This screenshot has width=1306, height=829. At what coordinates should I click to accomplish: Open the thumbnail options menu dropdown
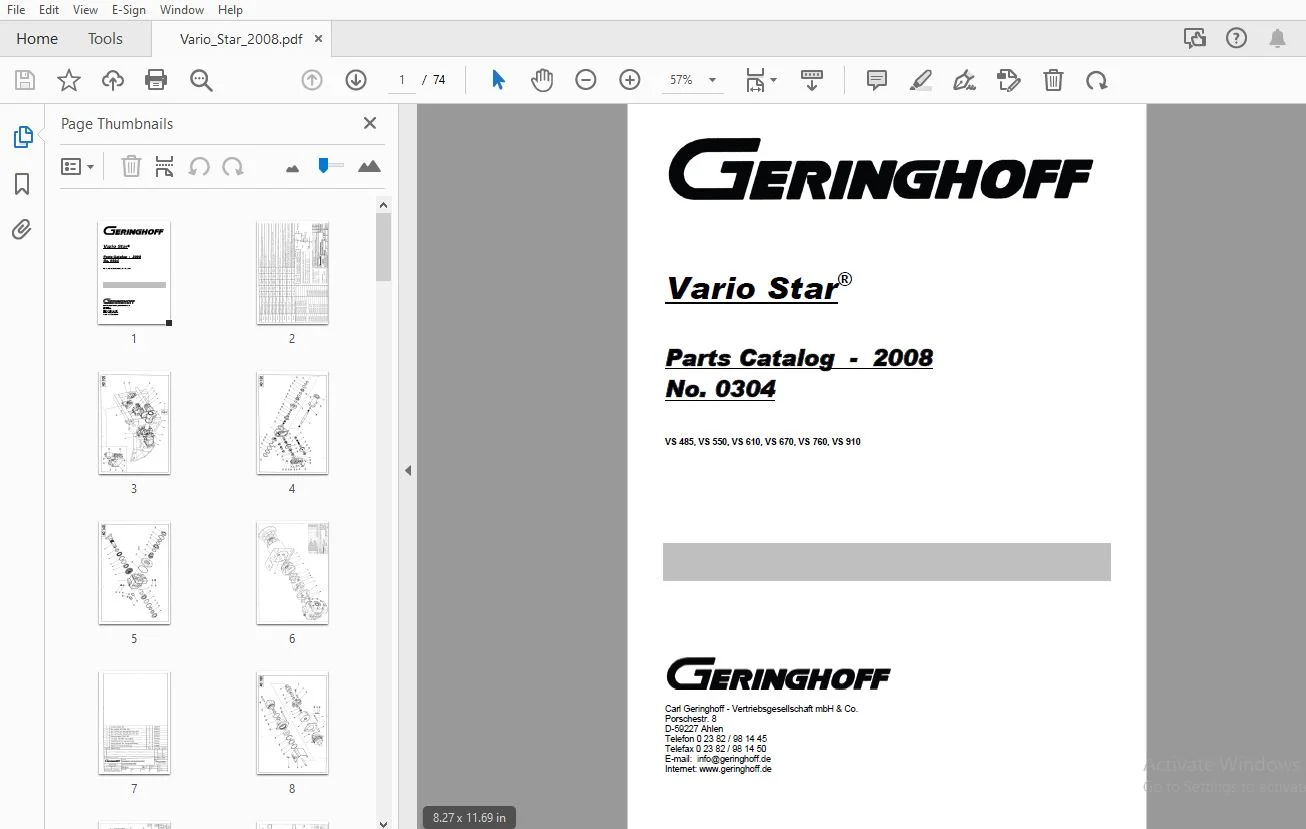[77, 166]
